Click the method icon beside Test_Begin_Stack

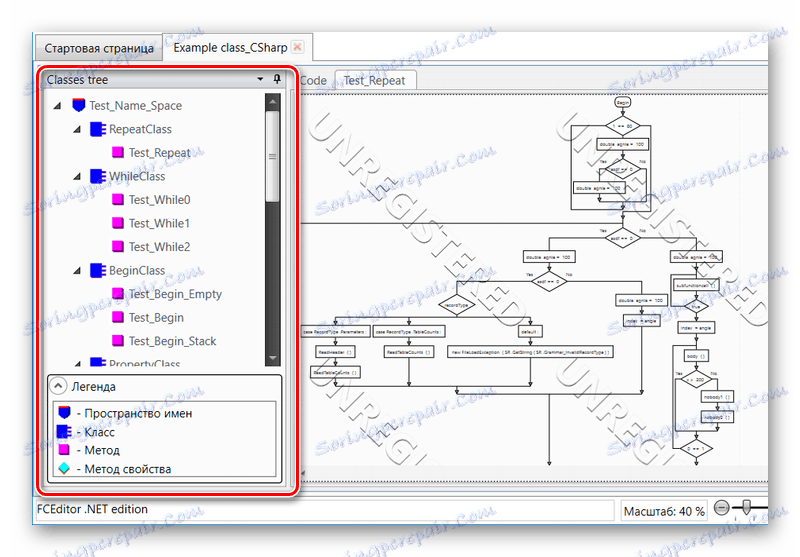pyautogui.click(x=118, y=341)
